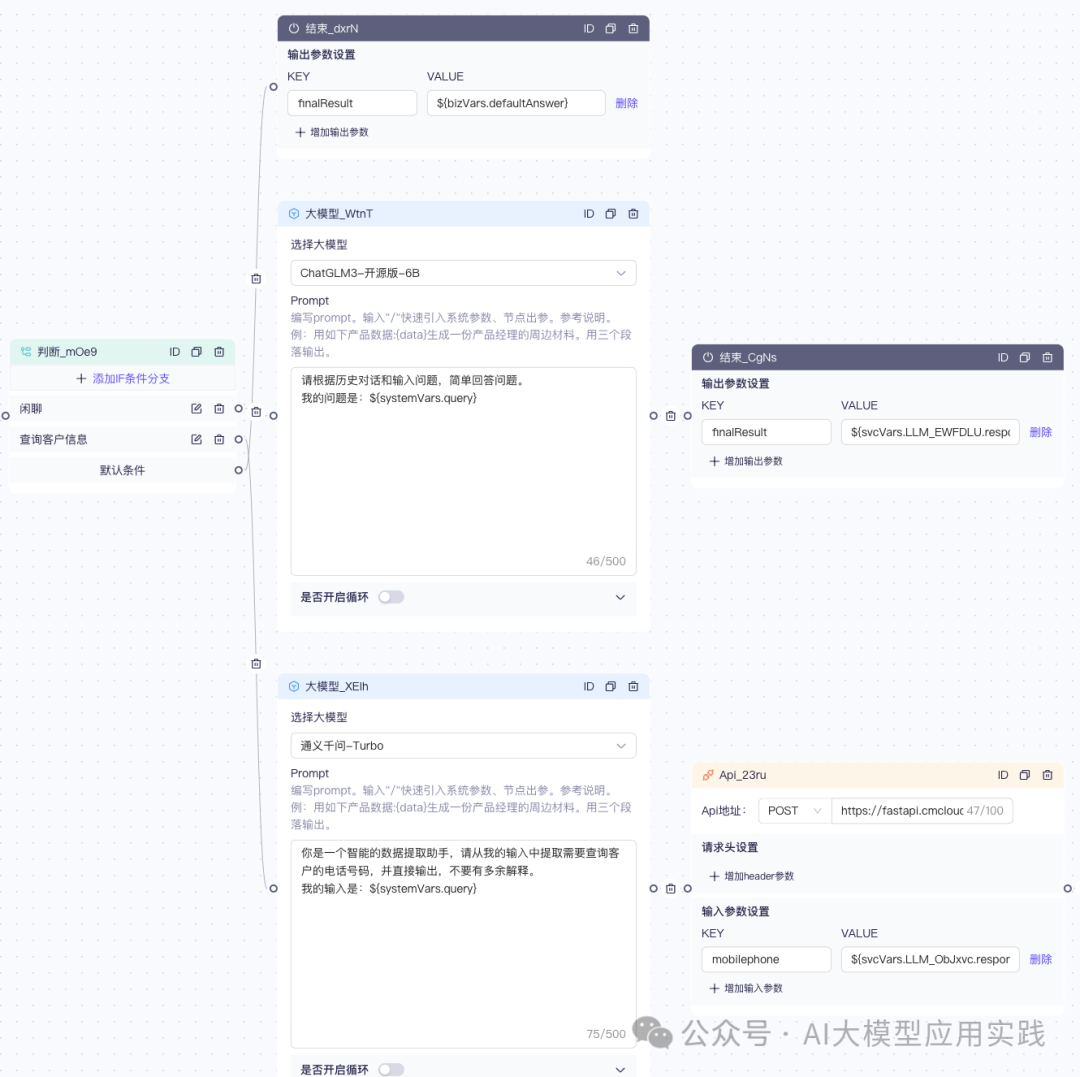The height and width of the screenshot is (1077, 1080).
Task: Click the 大模型_WtnT prompt text area
Action: (x=463, y=471)
